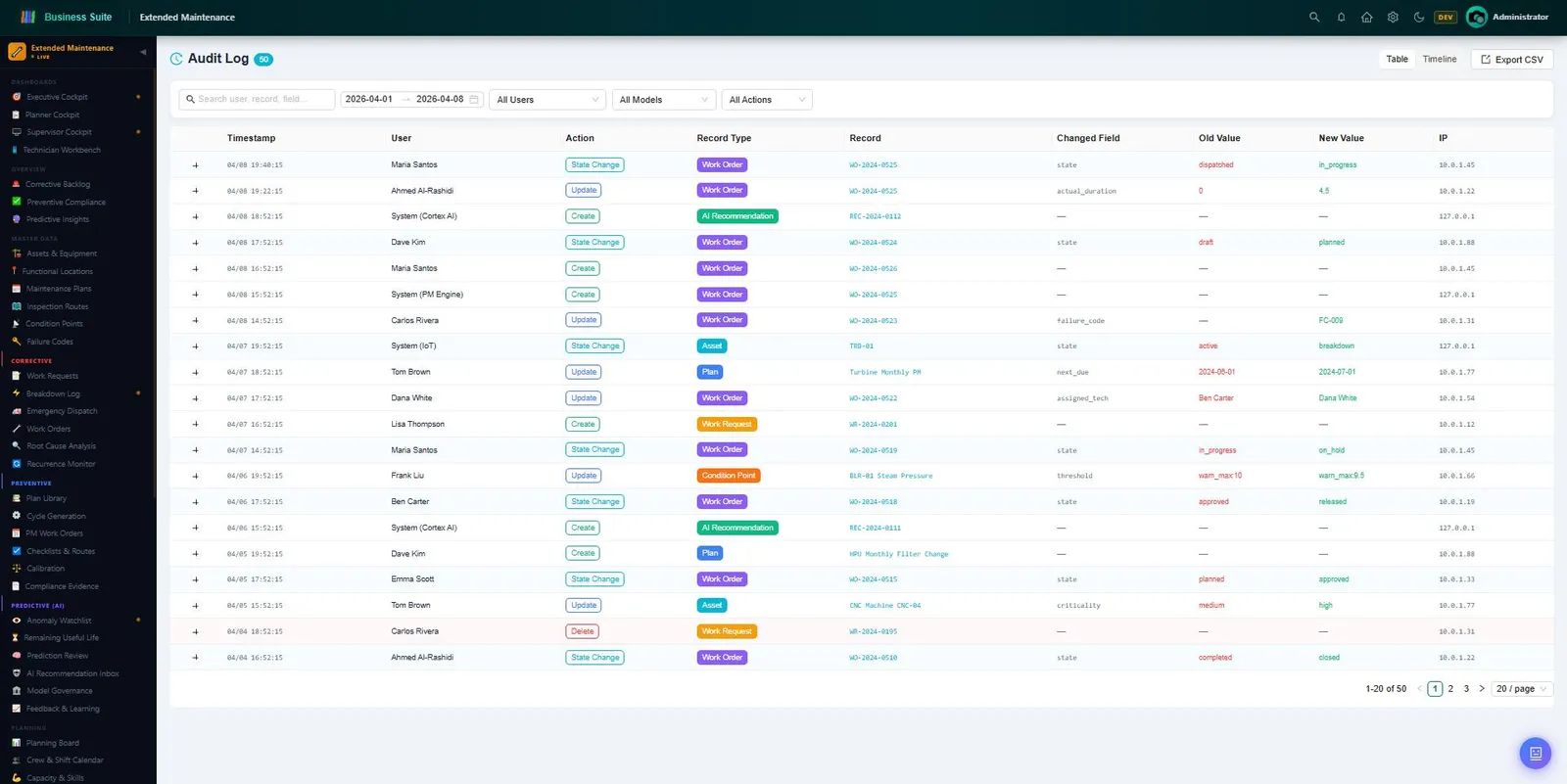Viewport: 1567px width, 784px height.
Task: Click the Condition Point record type tag
Action: click(x=729, y=476)
